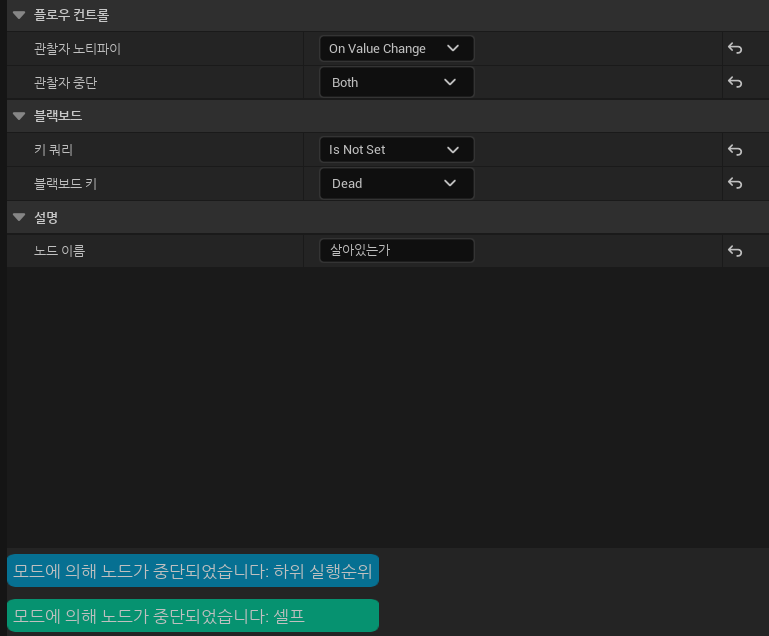This screenshot has height=636, width=769.
Task: Reset 키 쿼리 to default value
Action: tap(735, 150)
